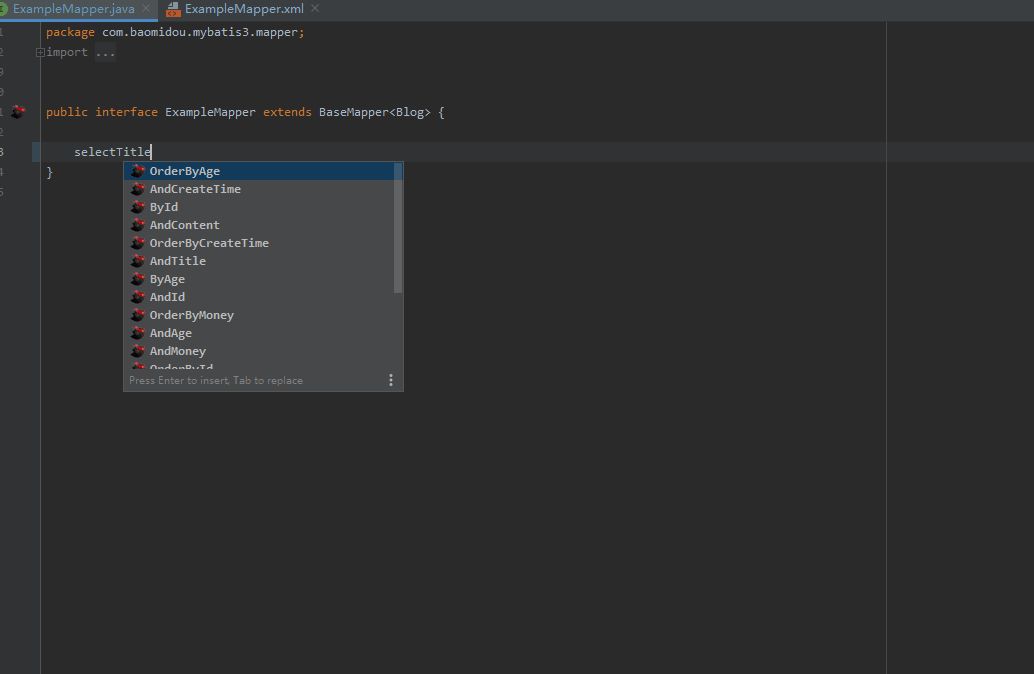
Task: Click the collapsed import ellipsis placeholder
Action: [x=105, y=52]
